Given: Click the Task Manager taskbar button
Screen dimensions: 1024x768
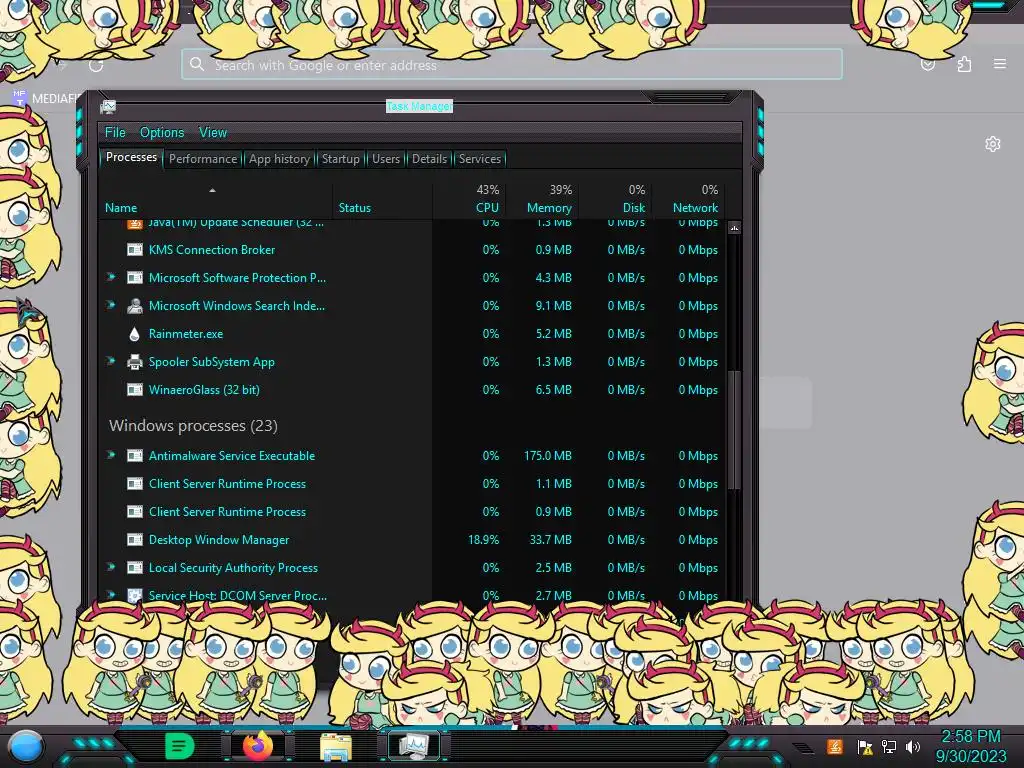Looking at the screenshot, I should pyautogui.click(x=414, y=746).
